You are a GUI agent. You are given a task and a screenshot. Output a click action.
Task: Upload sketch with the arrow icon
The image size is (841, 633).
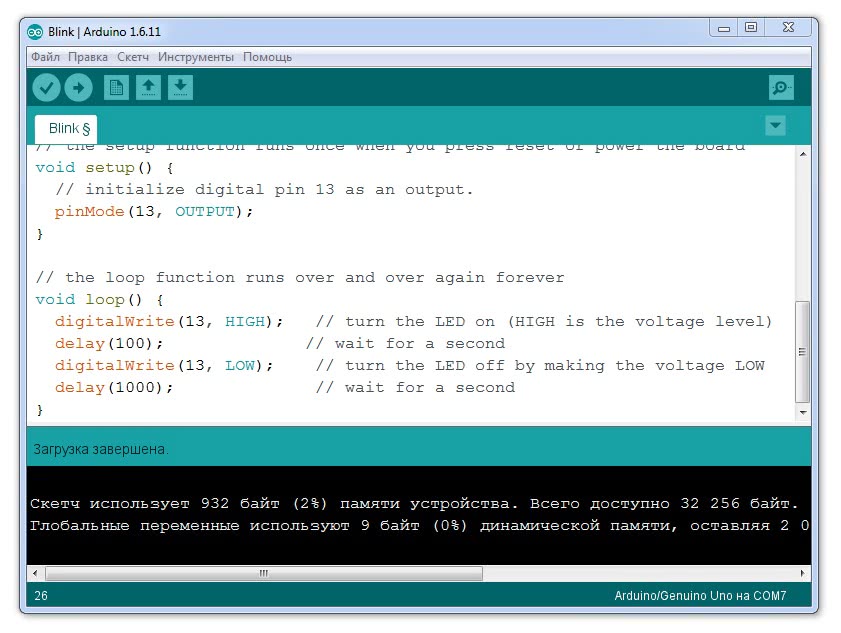click(78, 88)
